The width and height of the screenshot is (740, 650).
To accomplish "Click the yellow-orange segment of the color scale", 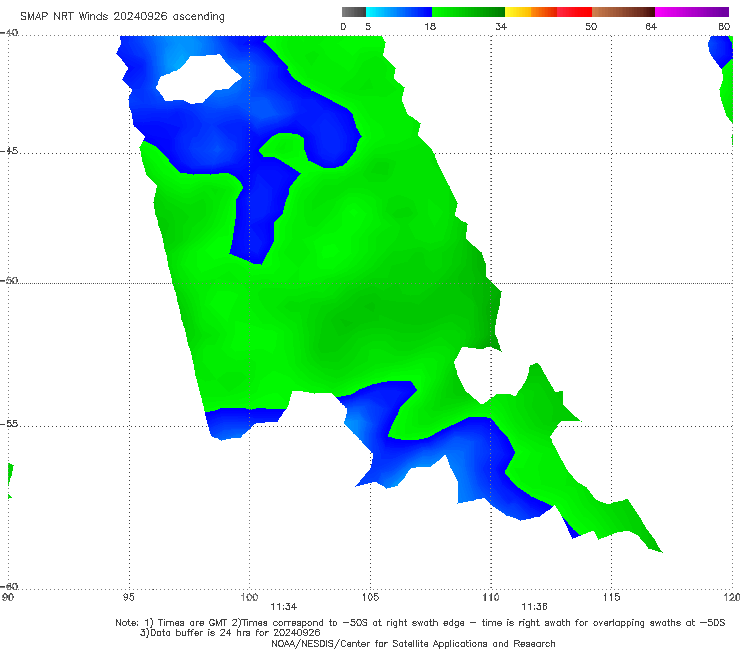I will (531, 12).
